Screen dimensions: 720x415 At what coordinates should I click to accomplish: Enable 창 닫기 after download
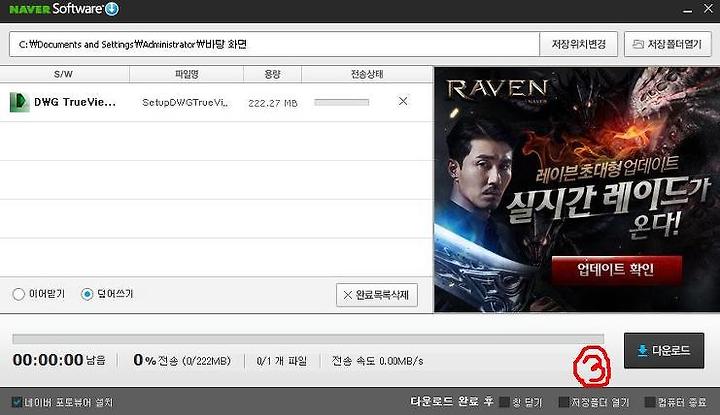504,402
